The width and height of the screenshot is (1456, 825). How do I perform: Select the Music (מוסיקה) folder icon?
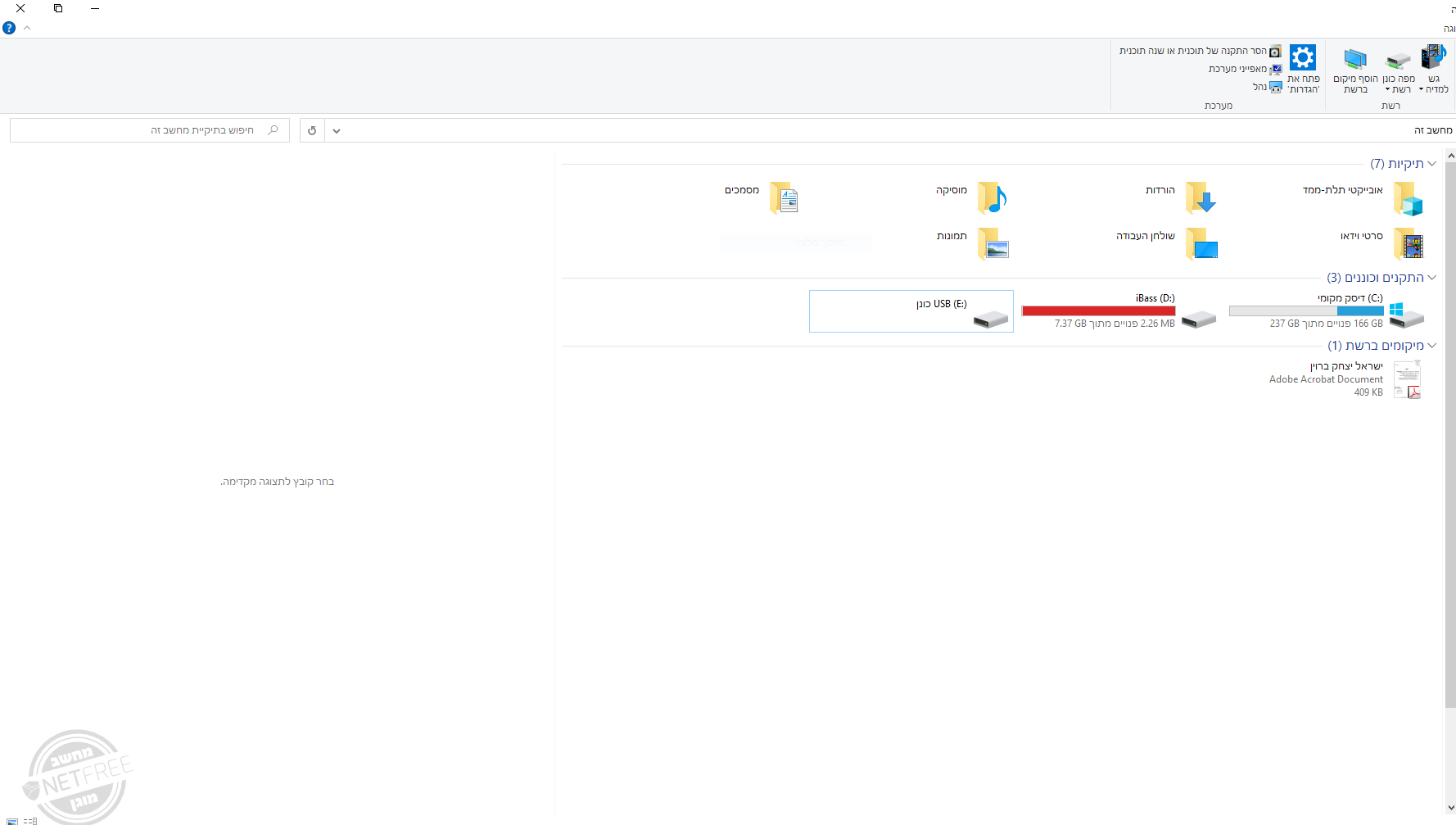[993, 198]
